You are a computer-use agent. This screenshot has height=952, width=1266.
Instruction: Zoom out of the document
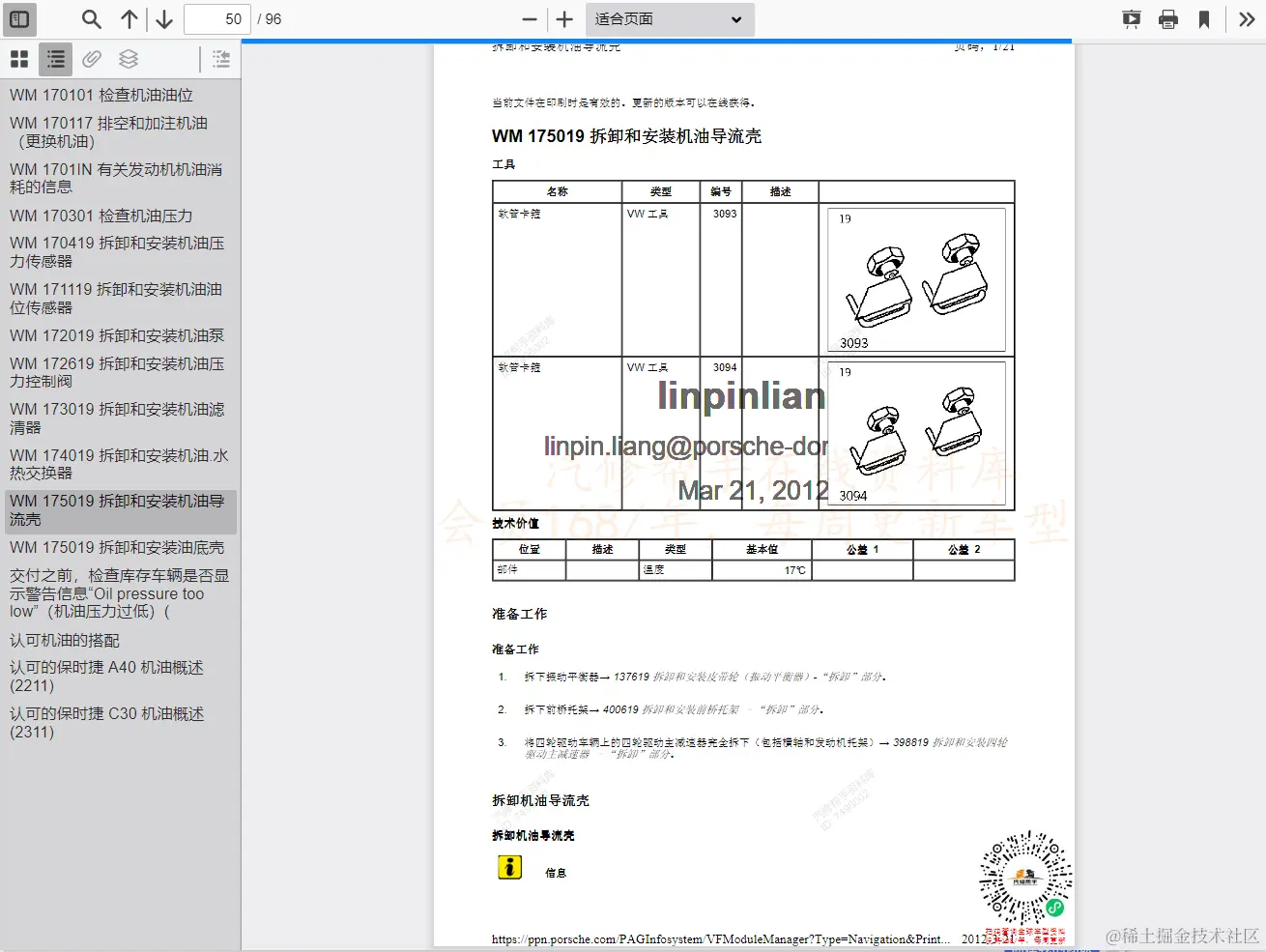528,18
